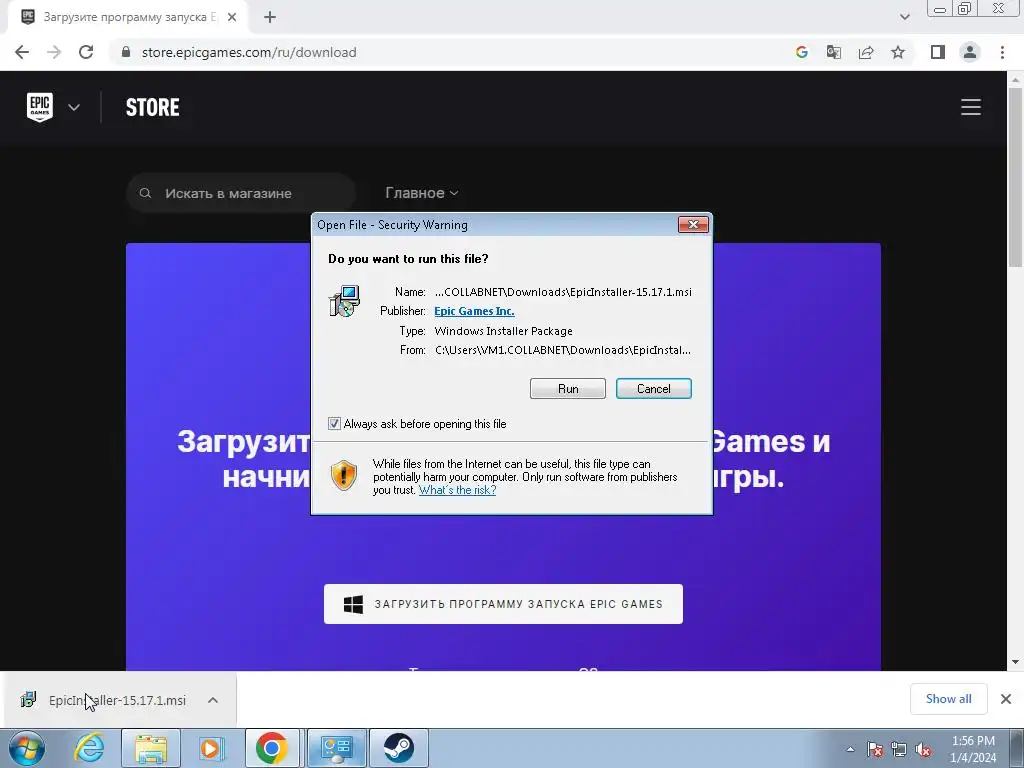The height and width of the screenshot is (768, 1024).
Task: Click the STORE heading link
Action: pos(152,107)
